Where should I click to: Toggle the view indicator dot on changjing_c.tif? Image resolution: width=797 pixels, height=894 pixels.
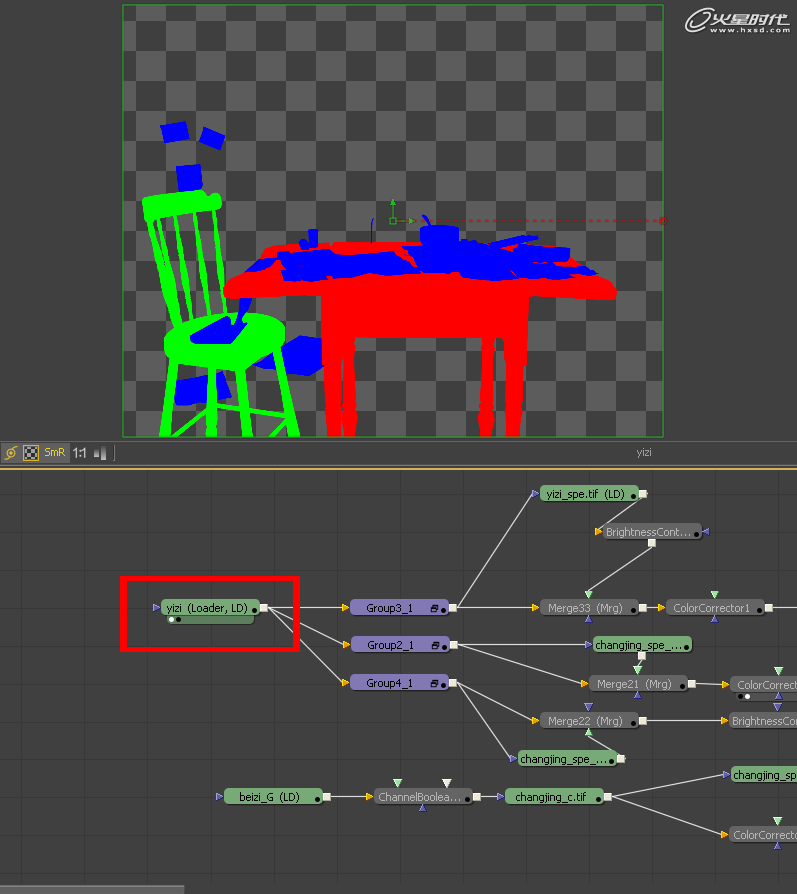coord(599,799)
